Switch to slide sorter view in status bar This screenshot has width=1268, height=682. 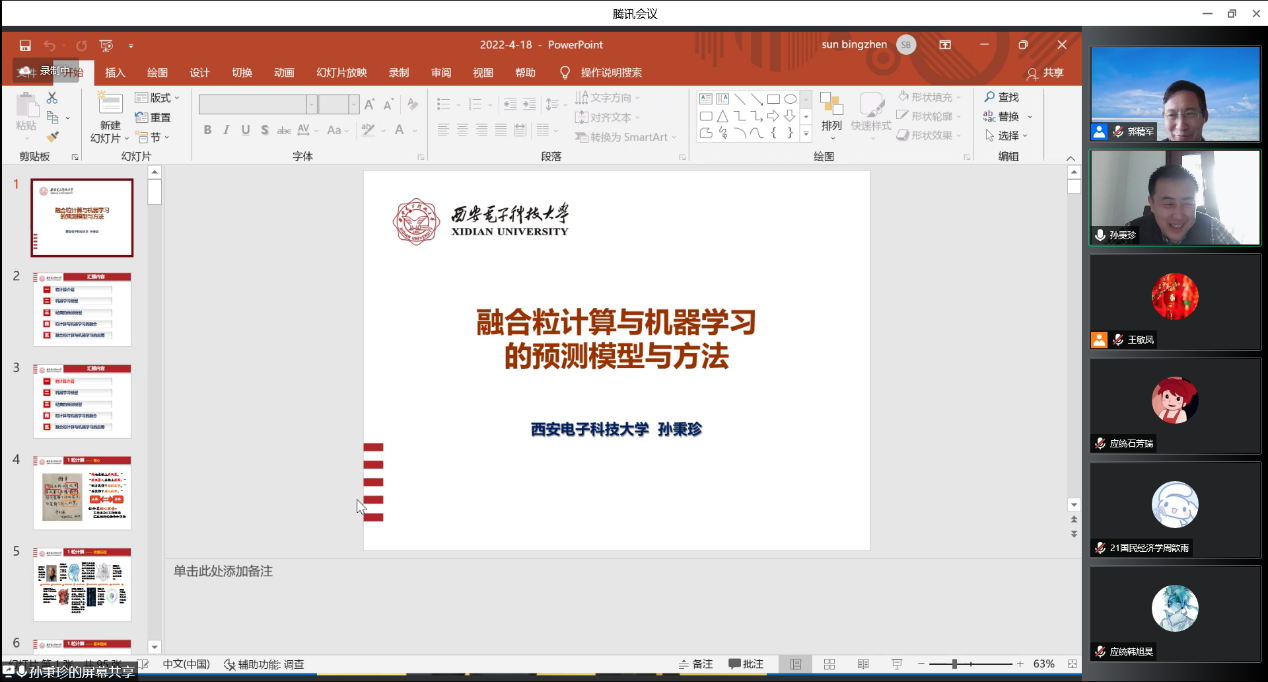829,664
